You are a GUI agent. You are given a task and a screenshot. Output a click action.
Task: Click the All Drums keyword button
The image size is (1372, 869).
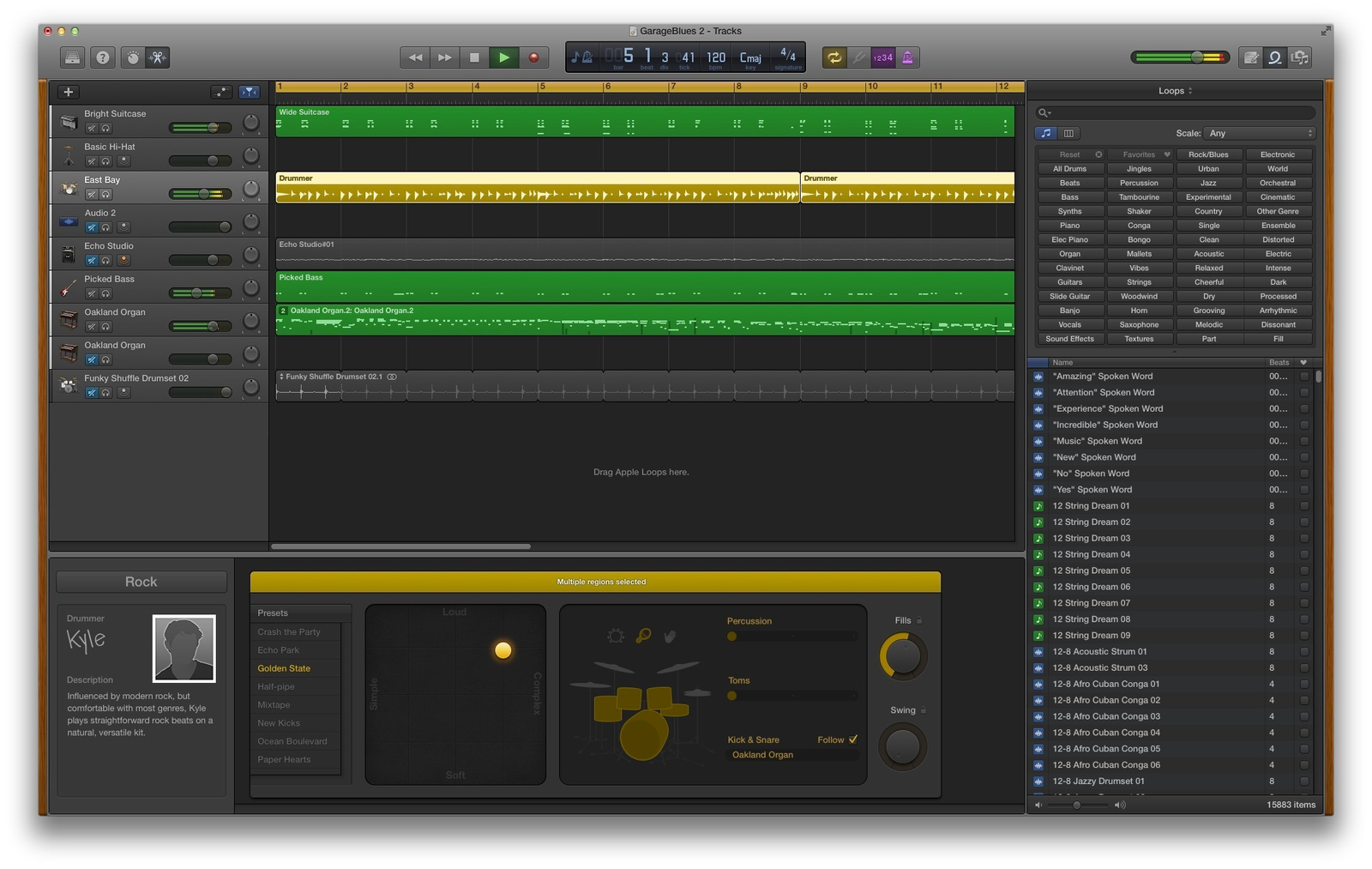point(1069,168)
